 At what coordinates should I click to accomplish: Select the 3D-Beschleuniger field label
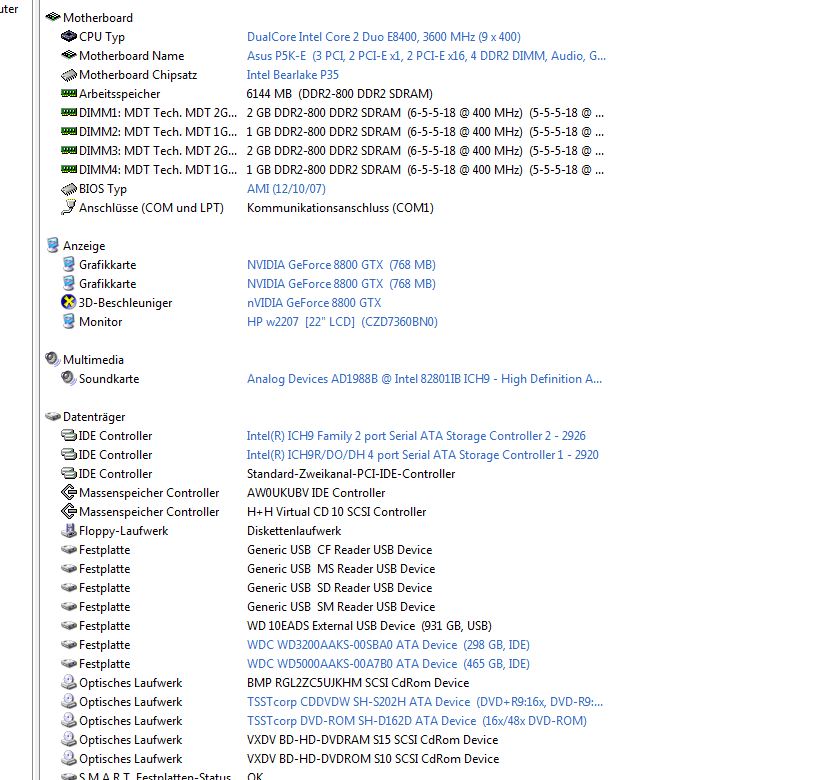[125, 302]
